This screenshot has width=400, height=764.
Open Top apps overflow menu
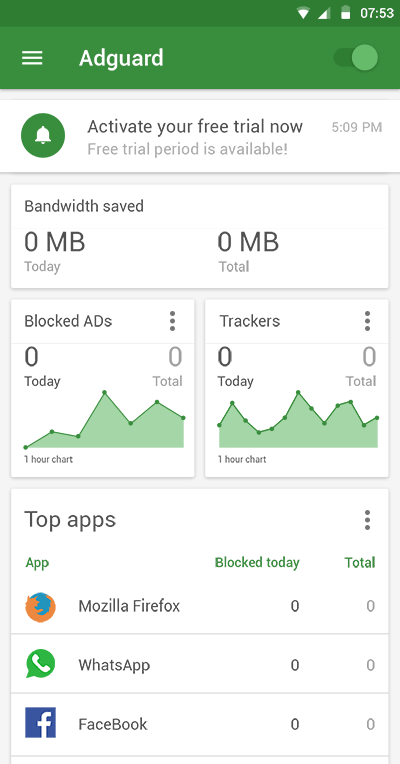[367, 520]
